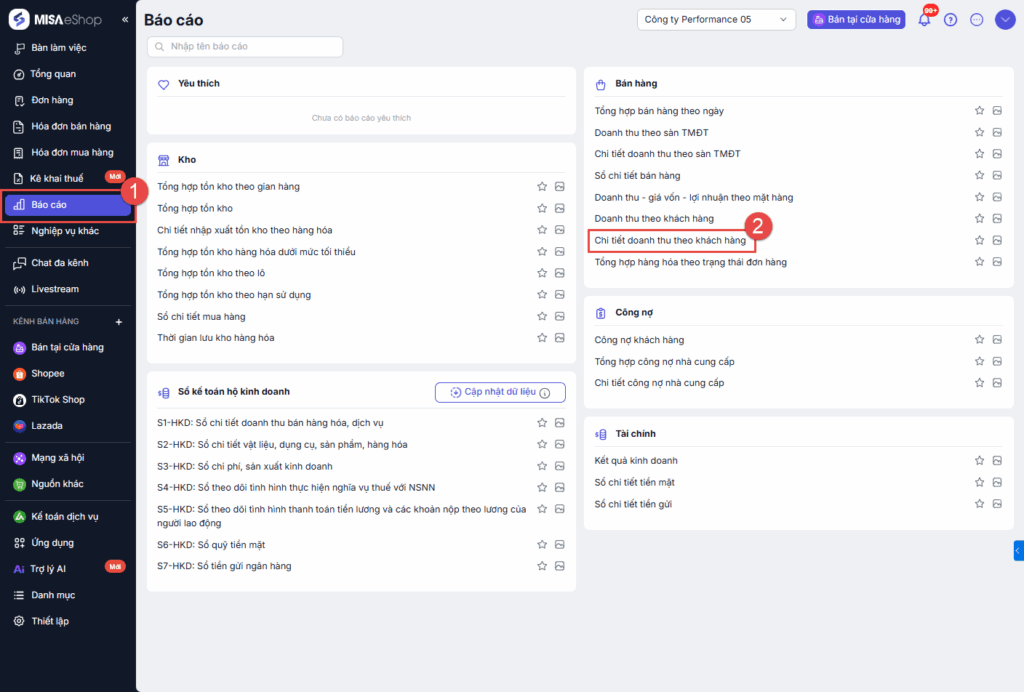Viewport: 1024px width, 692px height.
Task: Star the Doanh thu theo khách hàng report
Action: coord(980,219)
